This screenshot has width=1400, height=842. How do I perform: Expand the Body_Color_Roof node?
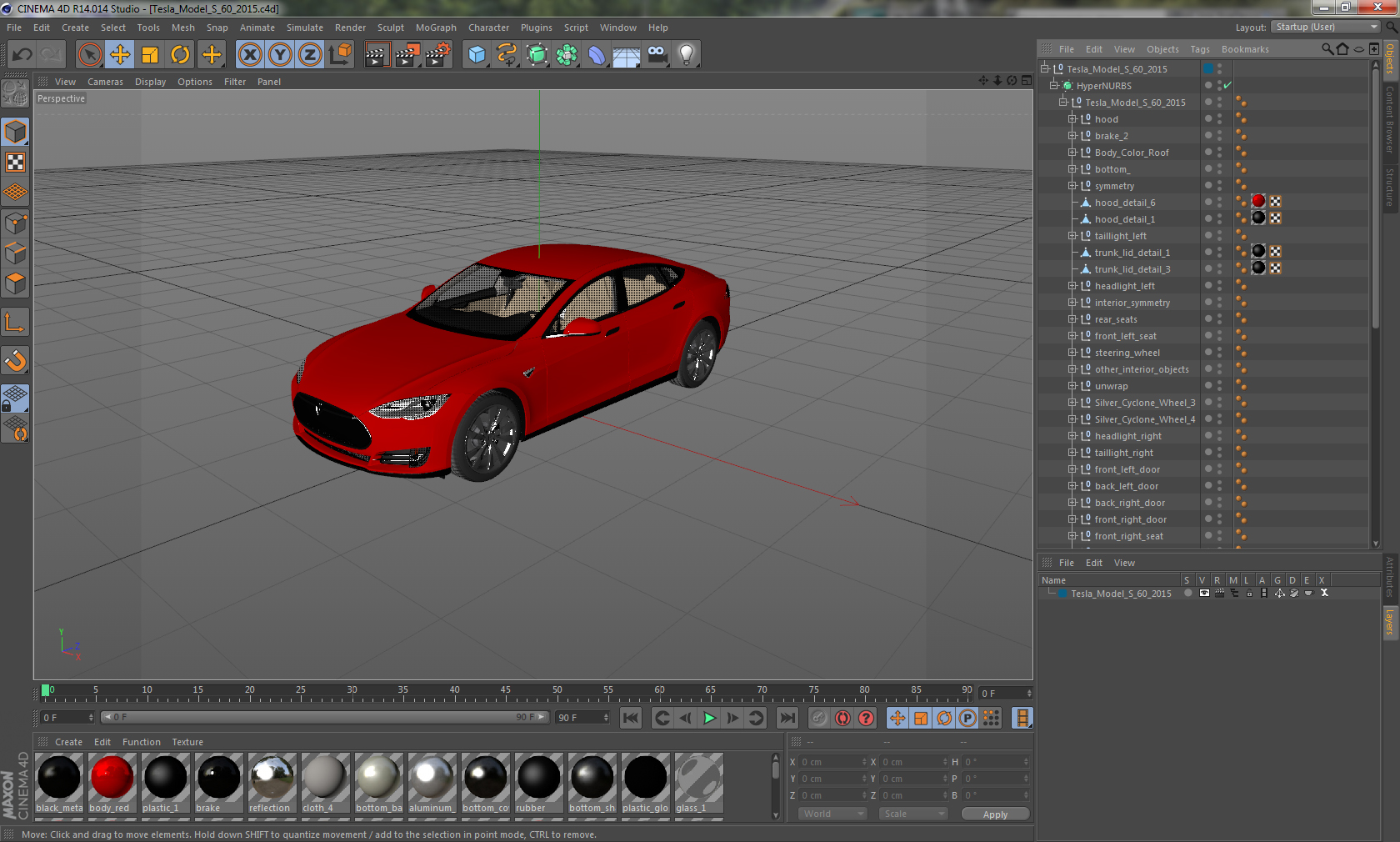1072,153
